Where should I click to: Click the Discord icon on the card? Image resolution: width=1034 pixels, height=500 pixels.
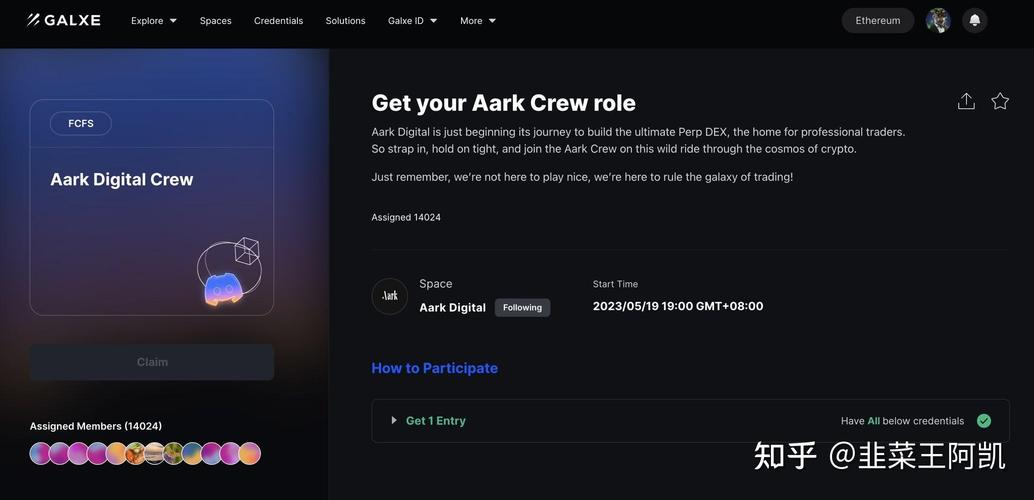(x=224, y=289)
